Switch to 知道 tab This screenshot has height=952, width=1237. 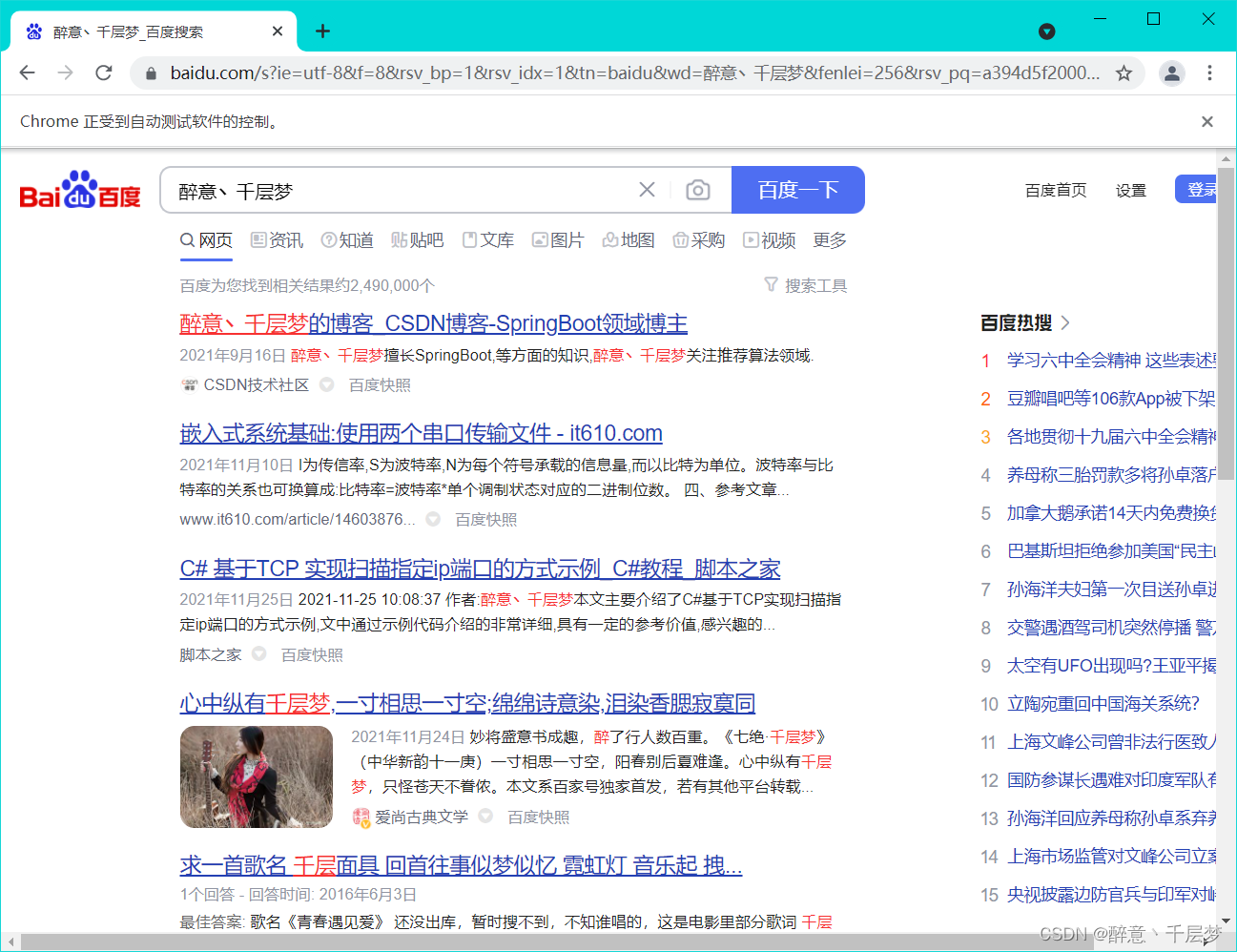pos(347,240)
